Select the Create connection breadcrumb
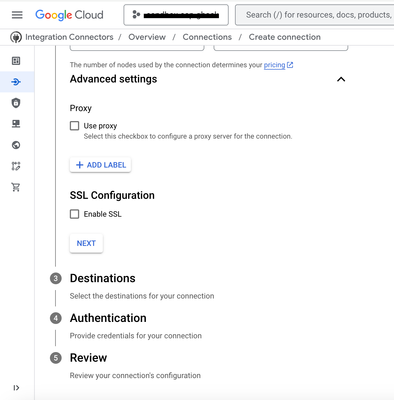Viewport: 394px width, 400px height. coord(285,37)
